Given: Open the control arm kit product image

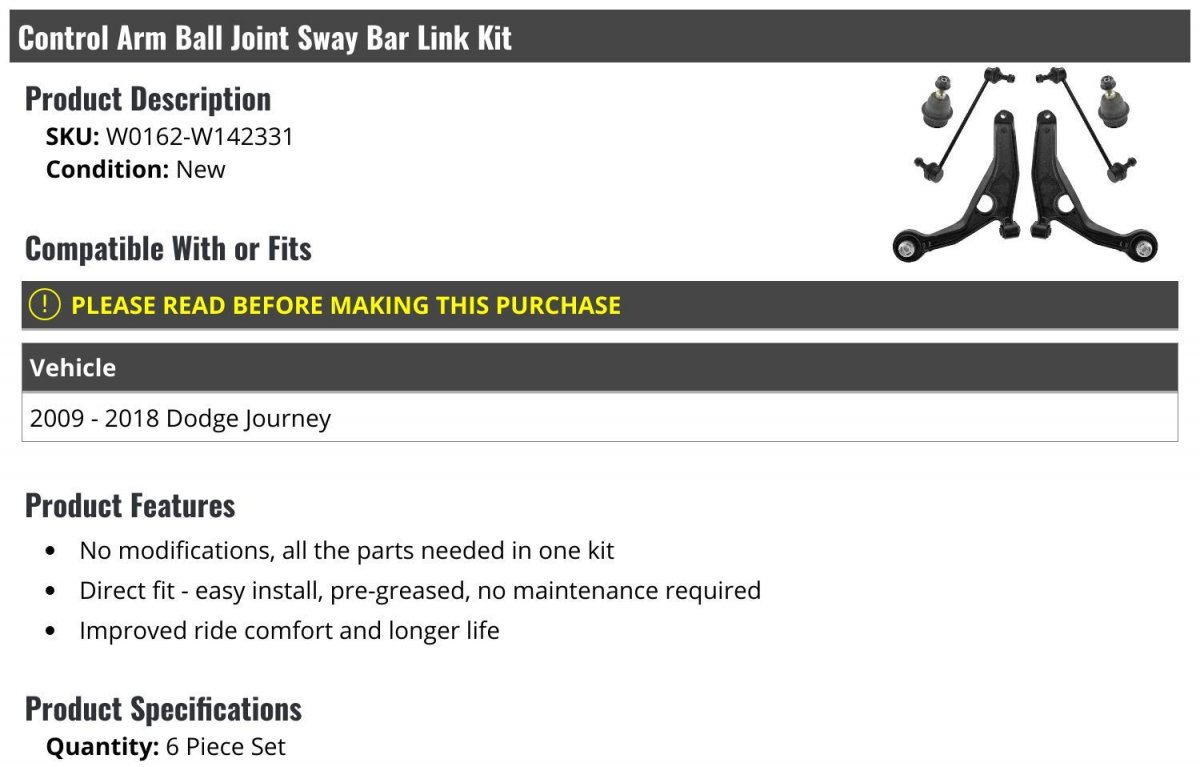Looking at the screenshot, I should 1025,166.
